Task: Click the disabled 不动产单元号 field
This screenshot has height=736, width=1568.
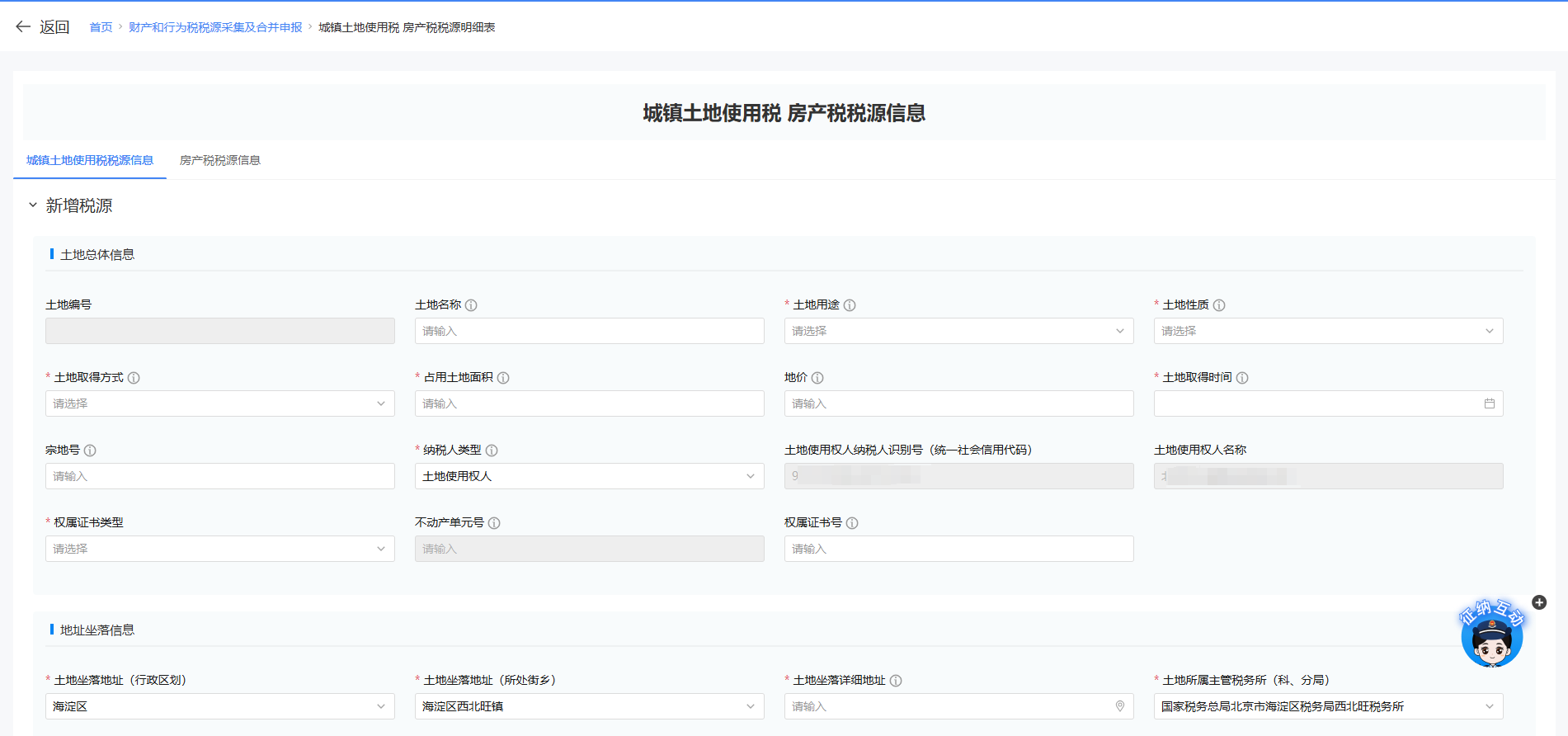Action: [x=589, y=549]
